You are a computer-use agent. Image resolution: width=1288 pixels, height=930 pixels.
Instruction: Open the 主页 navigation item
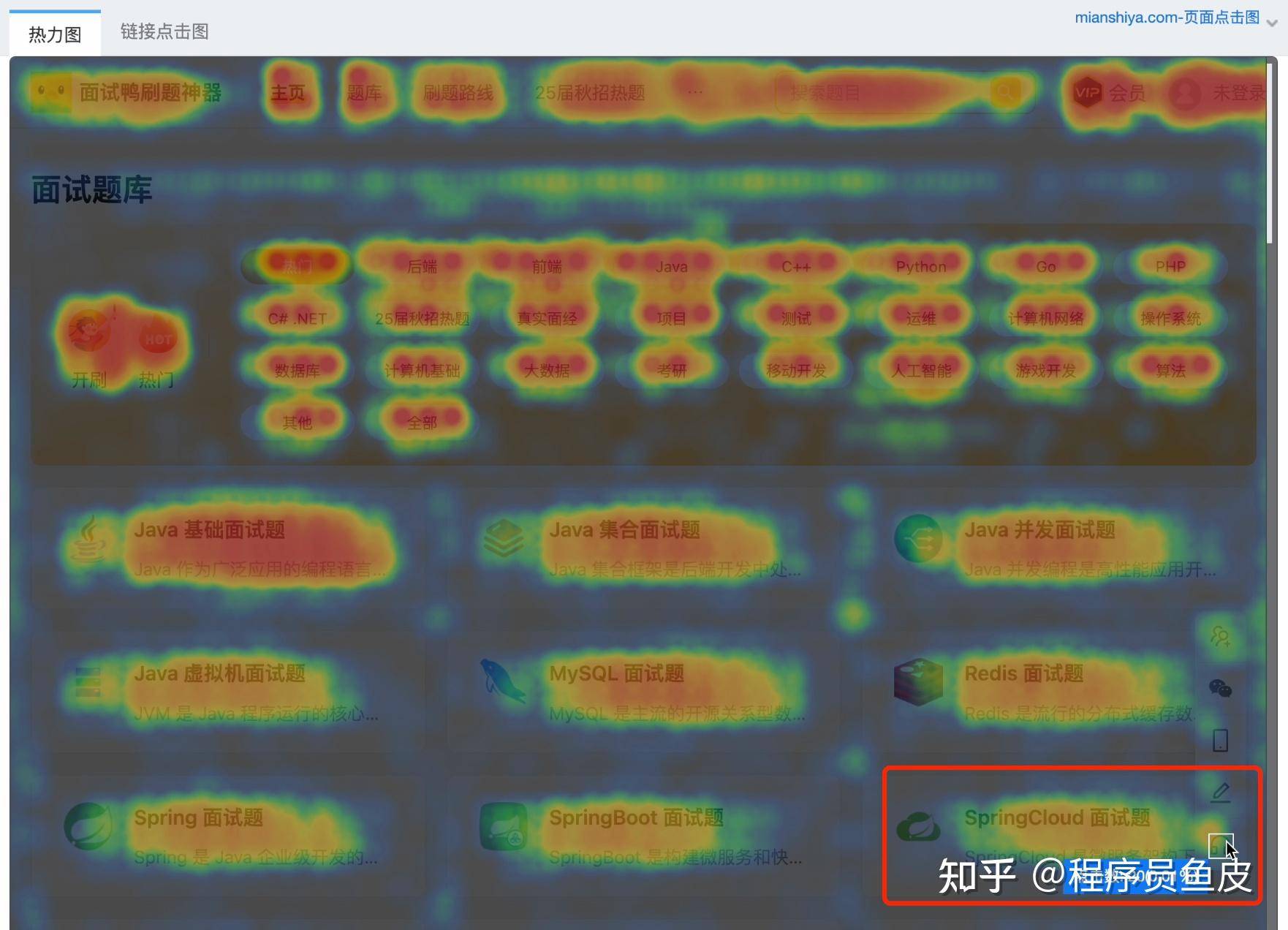(288, 94)
